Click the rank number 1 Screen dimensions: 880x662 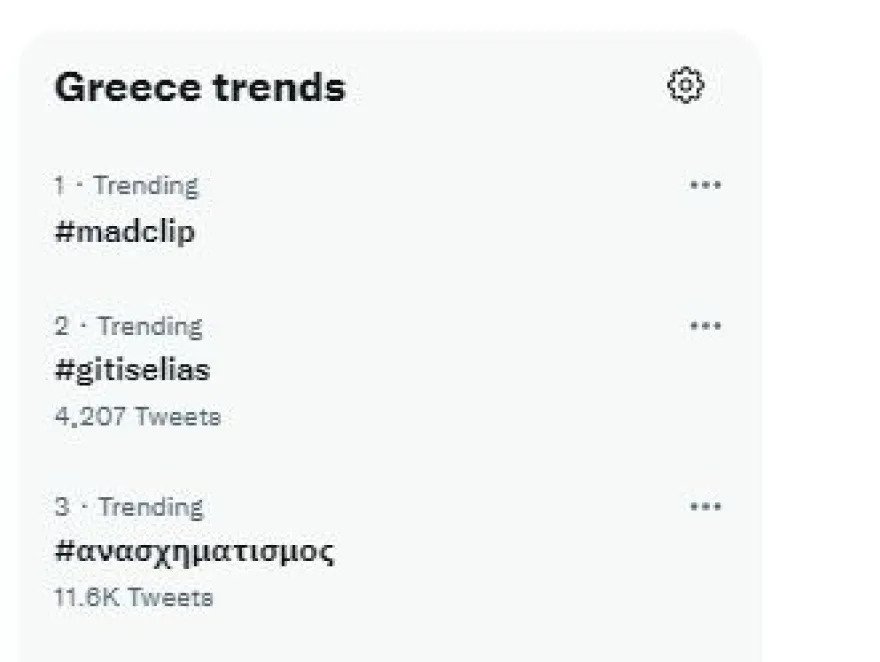(x=60, y=186)
